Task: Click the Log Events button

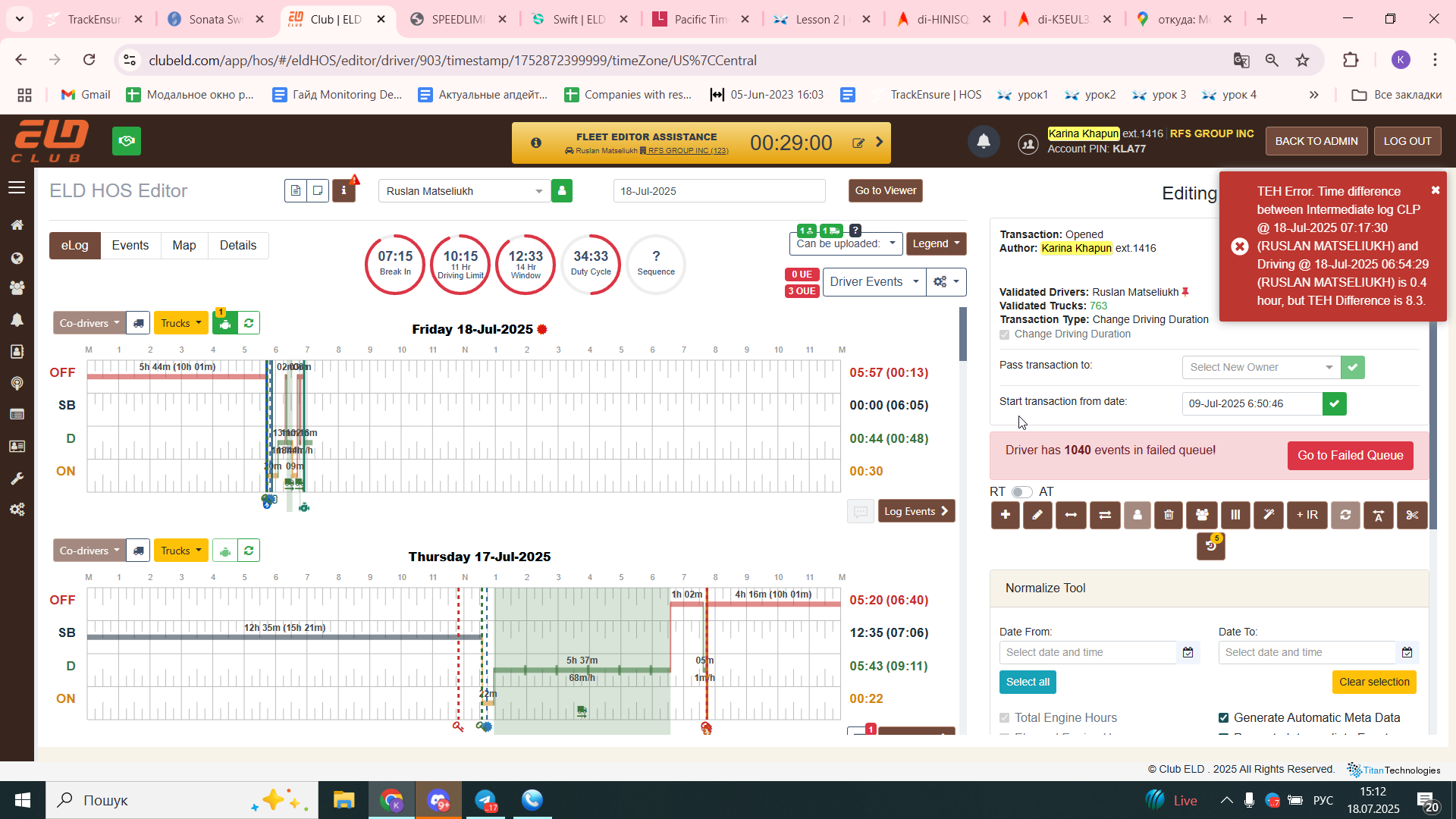Action: pos(916,512)
